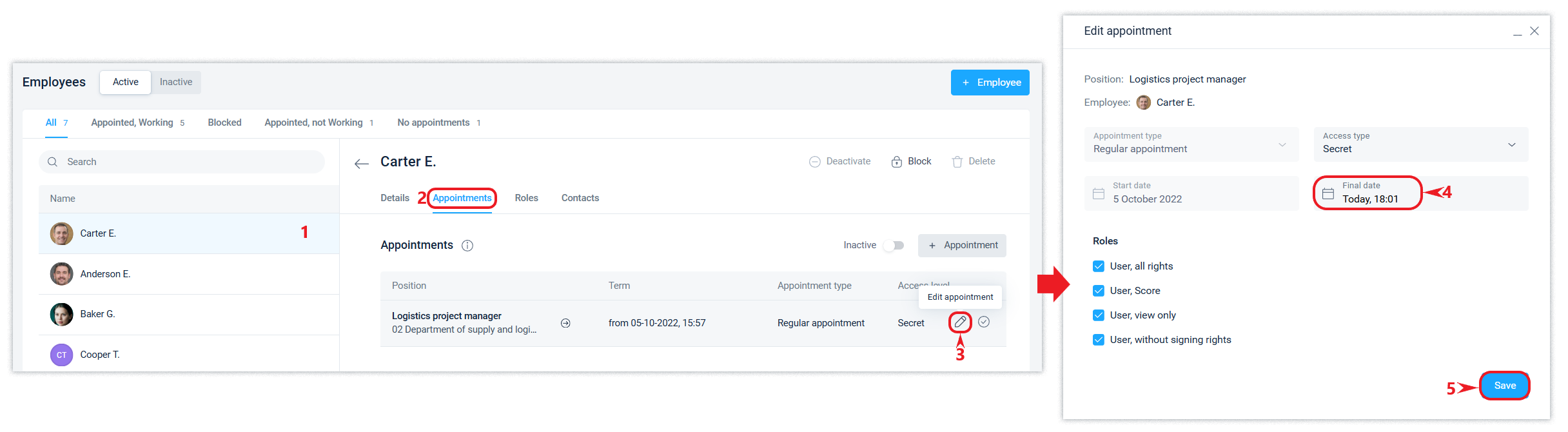Viewport: 1568px width, 432px height.
Task: Click the back arrow beside Carter E.
Action: pos(362,164)
